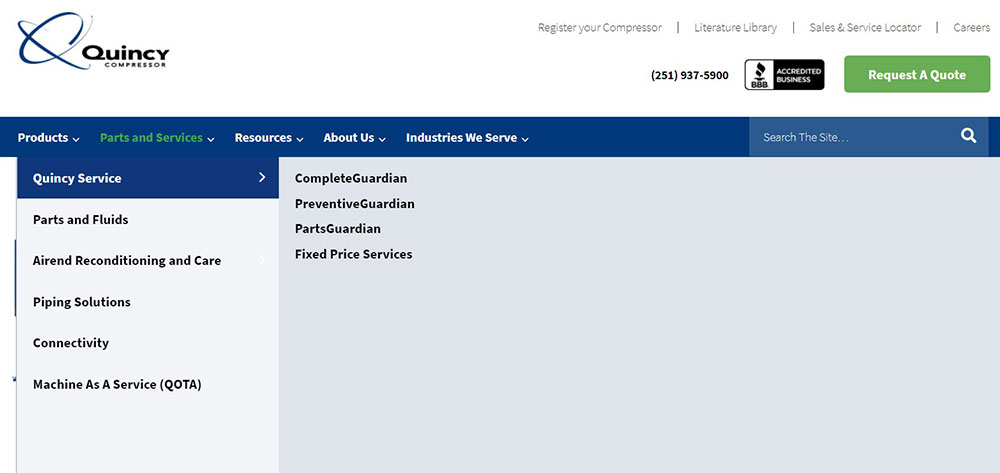The image size is (1000, 473).
Task: Open the CompleteGuardian link
Action: point(351,179)
